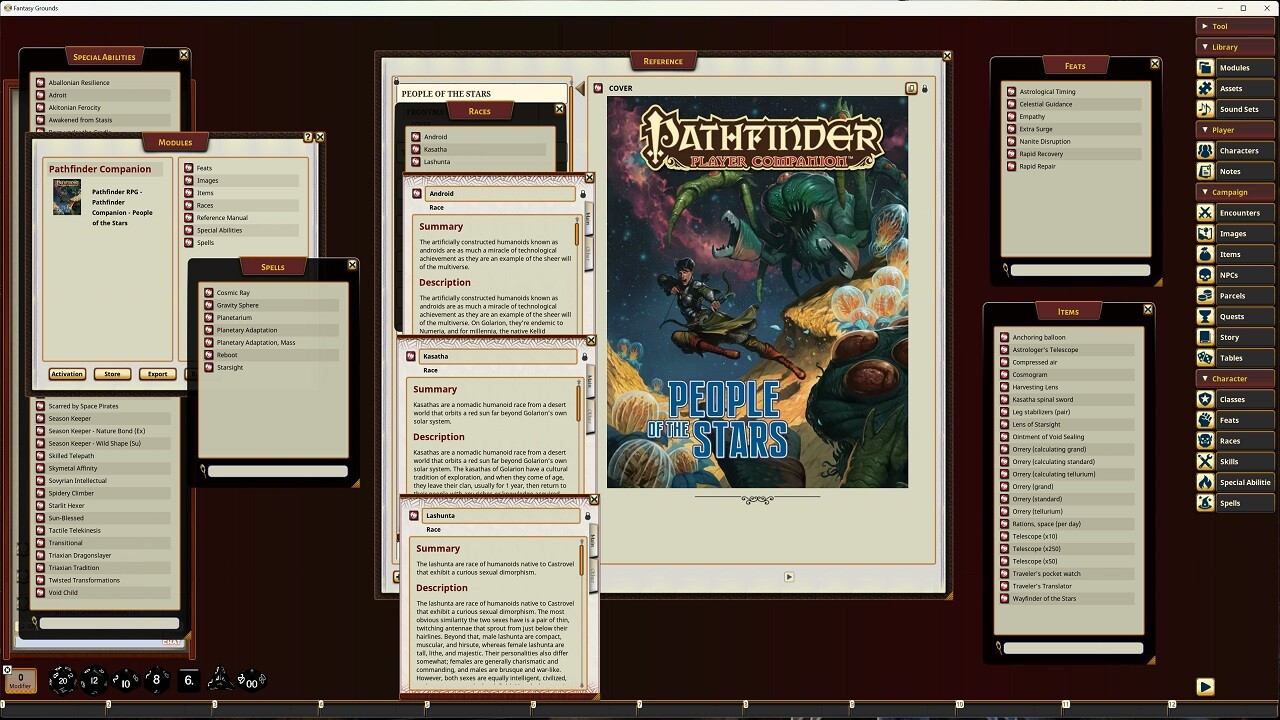The height and width of the screenshot is (720, 1280).
Task: Toggle the lock icon on the Reference window
Action: pyautogui.click(x=924, y=88)
